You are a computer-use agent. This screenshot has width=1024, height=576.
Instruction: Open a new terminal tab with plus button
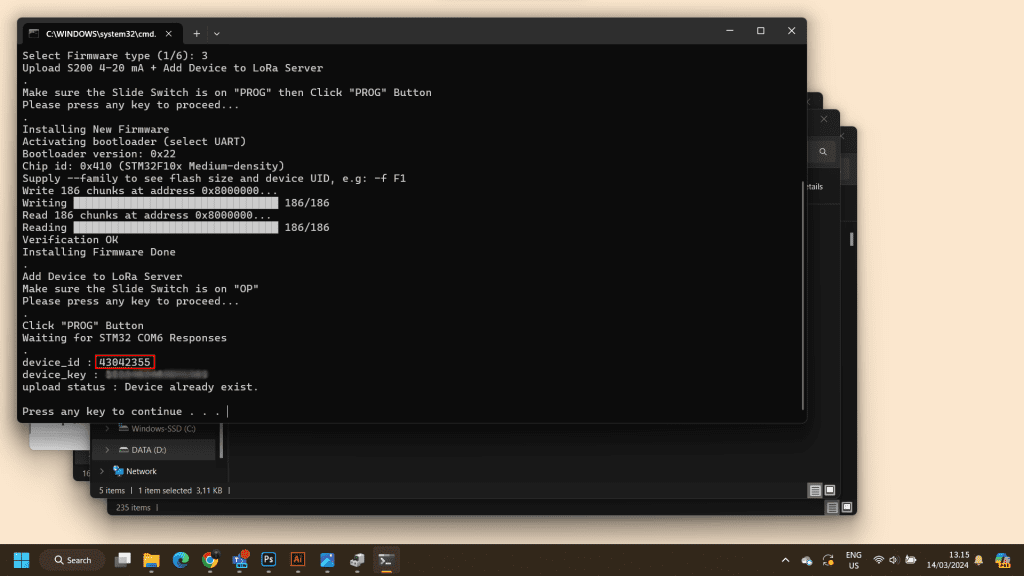coord(196,33)
